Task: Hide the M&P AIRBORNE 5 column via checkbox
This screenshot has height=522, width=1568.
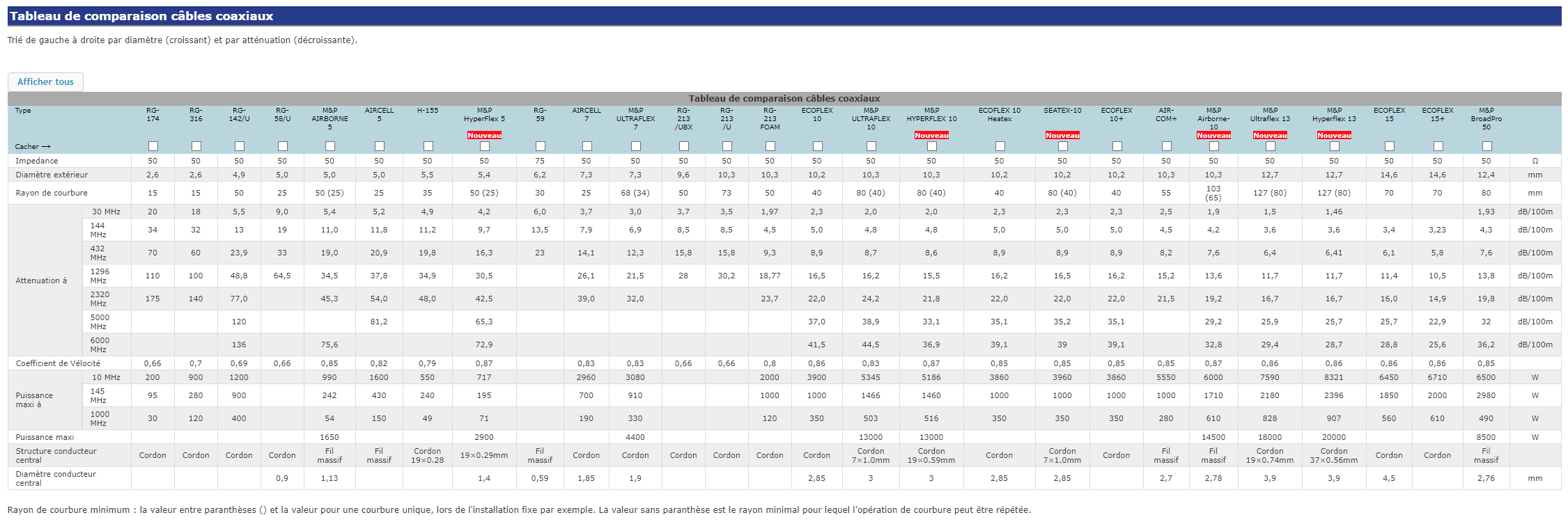Action: (x=330, y=146)
